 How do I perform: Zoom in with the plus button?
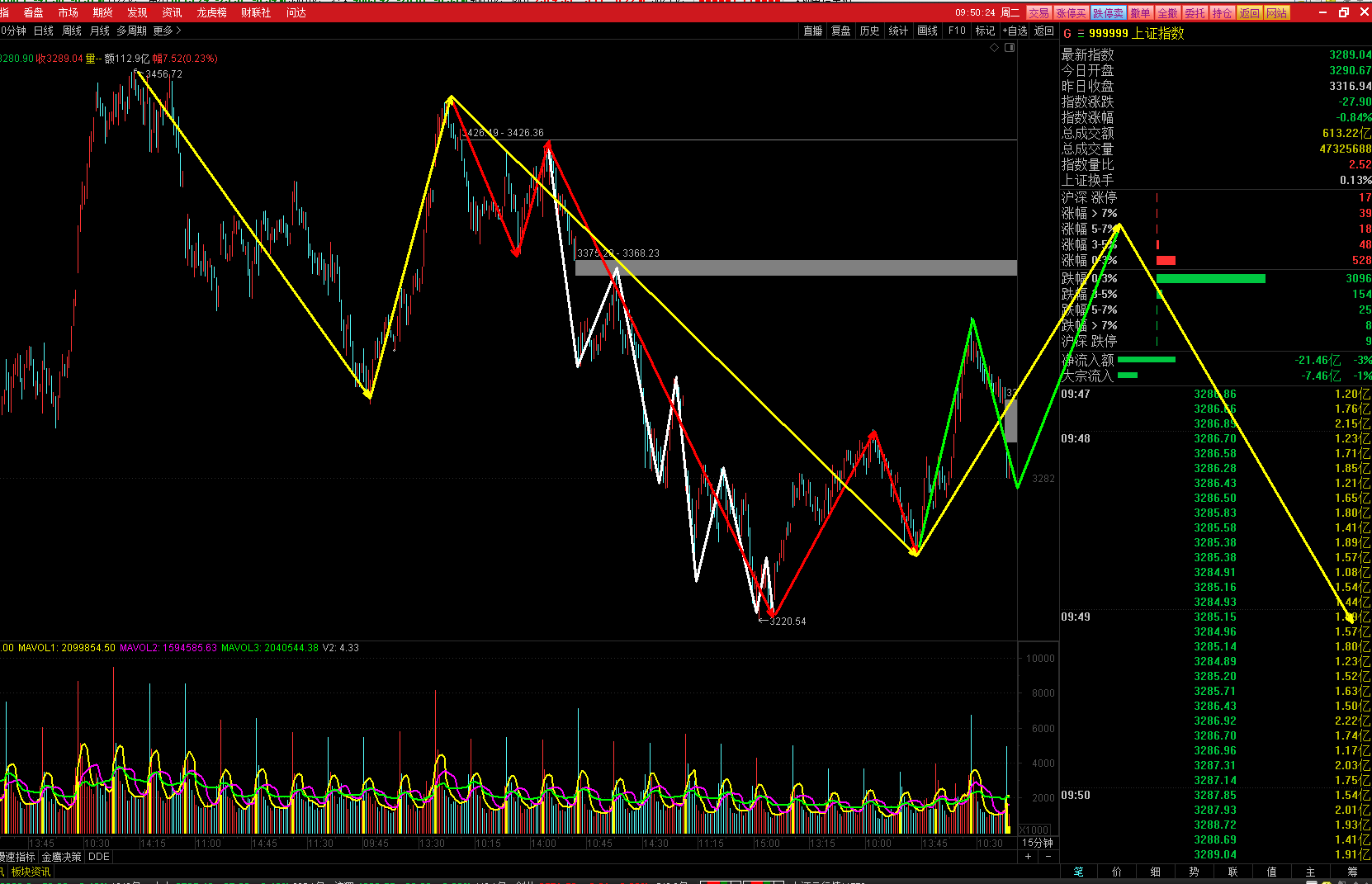pos(1028,857)
